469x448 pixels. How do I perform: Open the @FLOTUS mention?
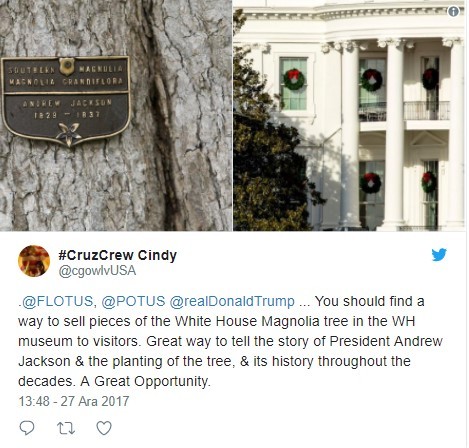[x=57, y=301]
